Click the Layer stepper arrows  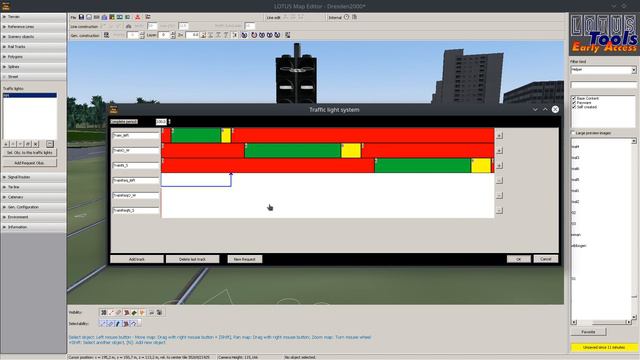(173, 36)
